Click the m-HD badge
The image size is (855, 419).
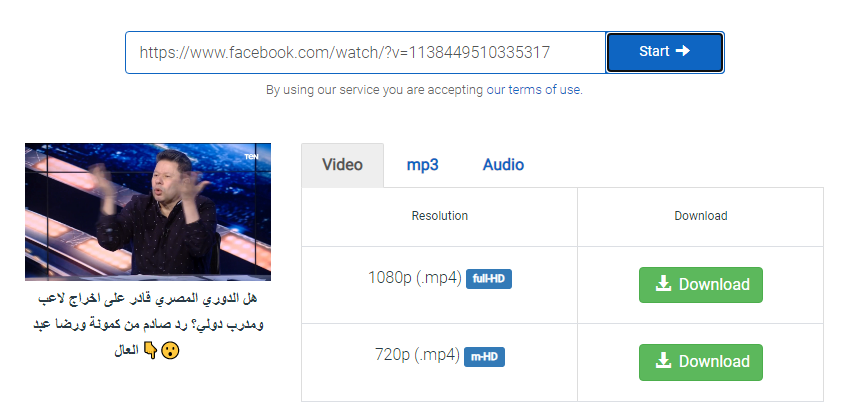pos(485,355)
